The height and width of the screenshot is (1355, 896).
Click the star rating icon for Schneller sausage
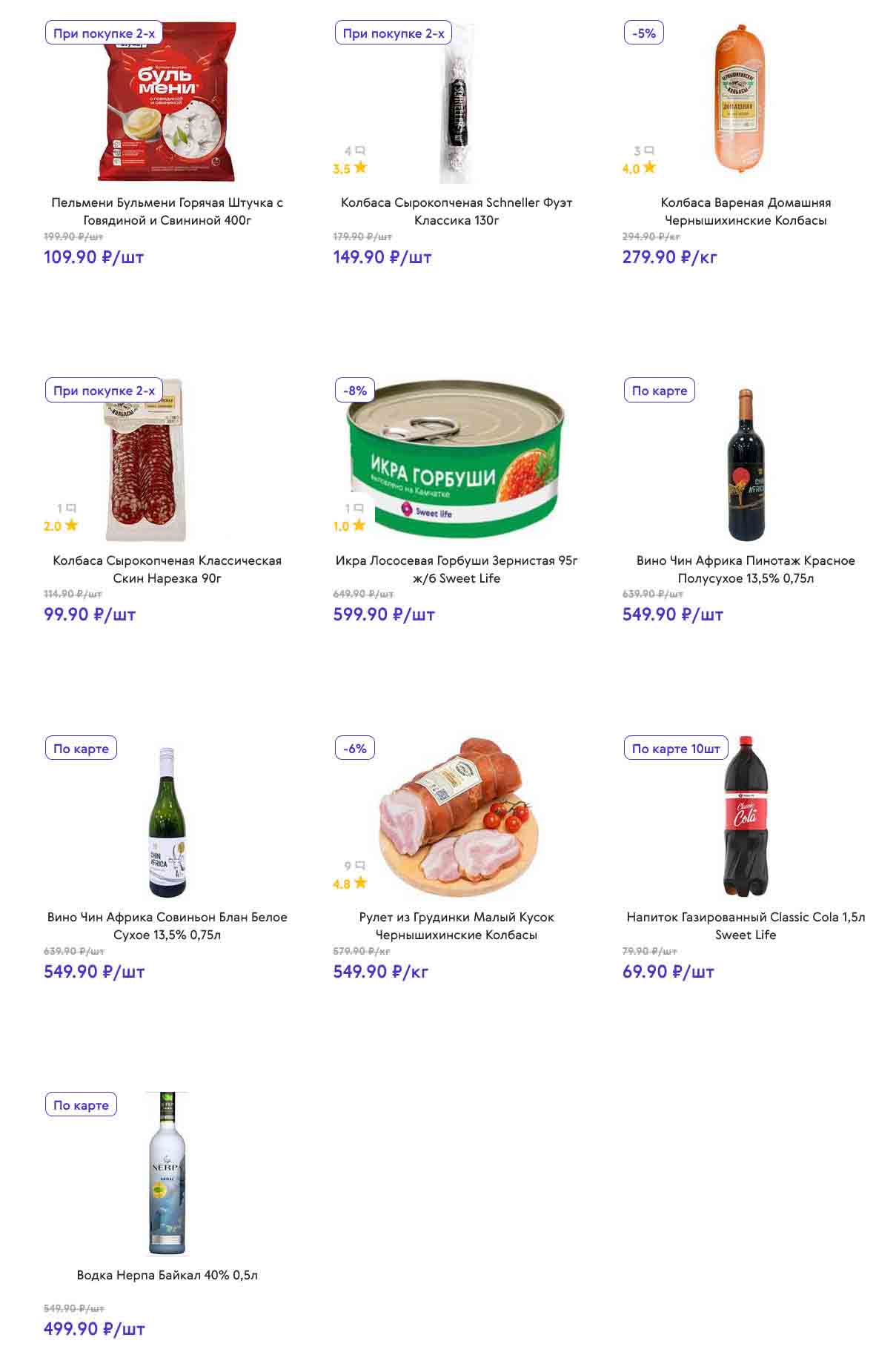(360, 168)
